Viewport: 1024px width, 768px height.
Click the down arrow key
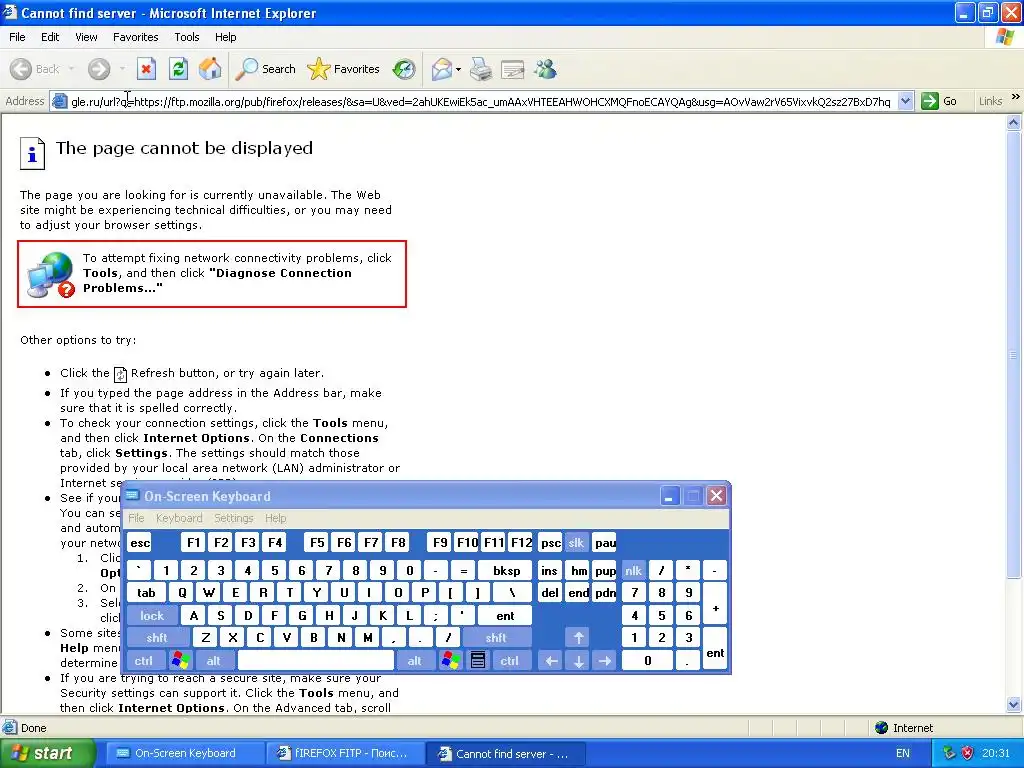[x=579, y=661]
